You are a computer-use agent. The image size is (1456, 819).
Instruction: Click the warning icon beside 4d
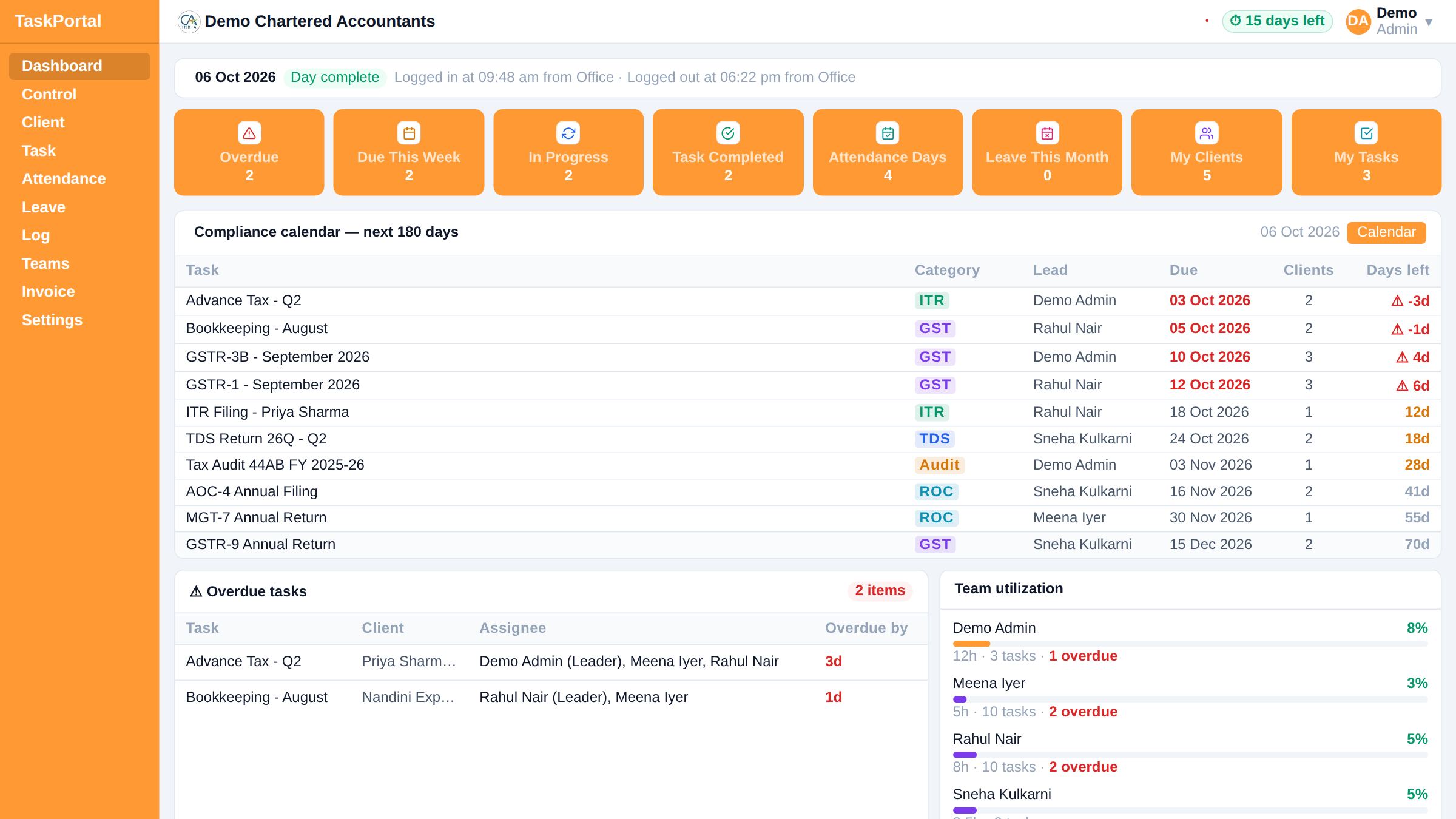tap(1402, 357)
